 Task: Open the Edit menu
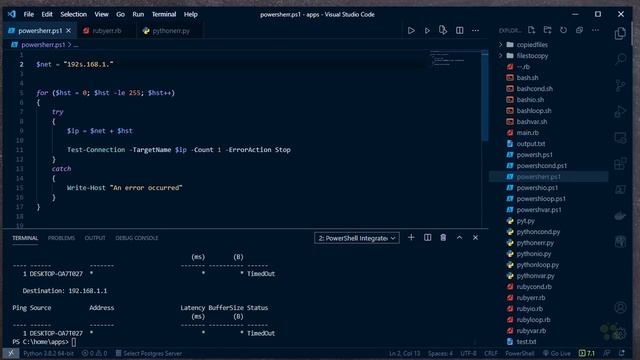[x=47, y=14]
